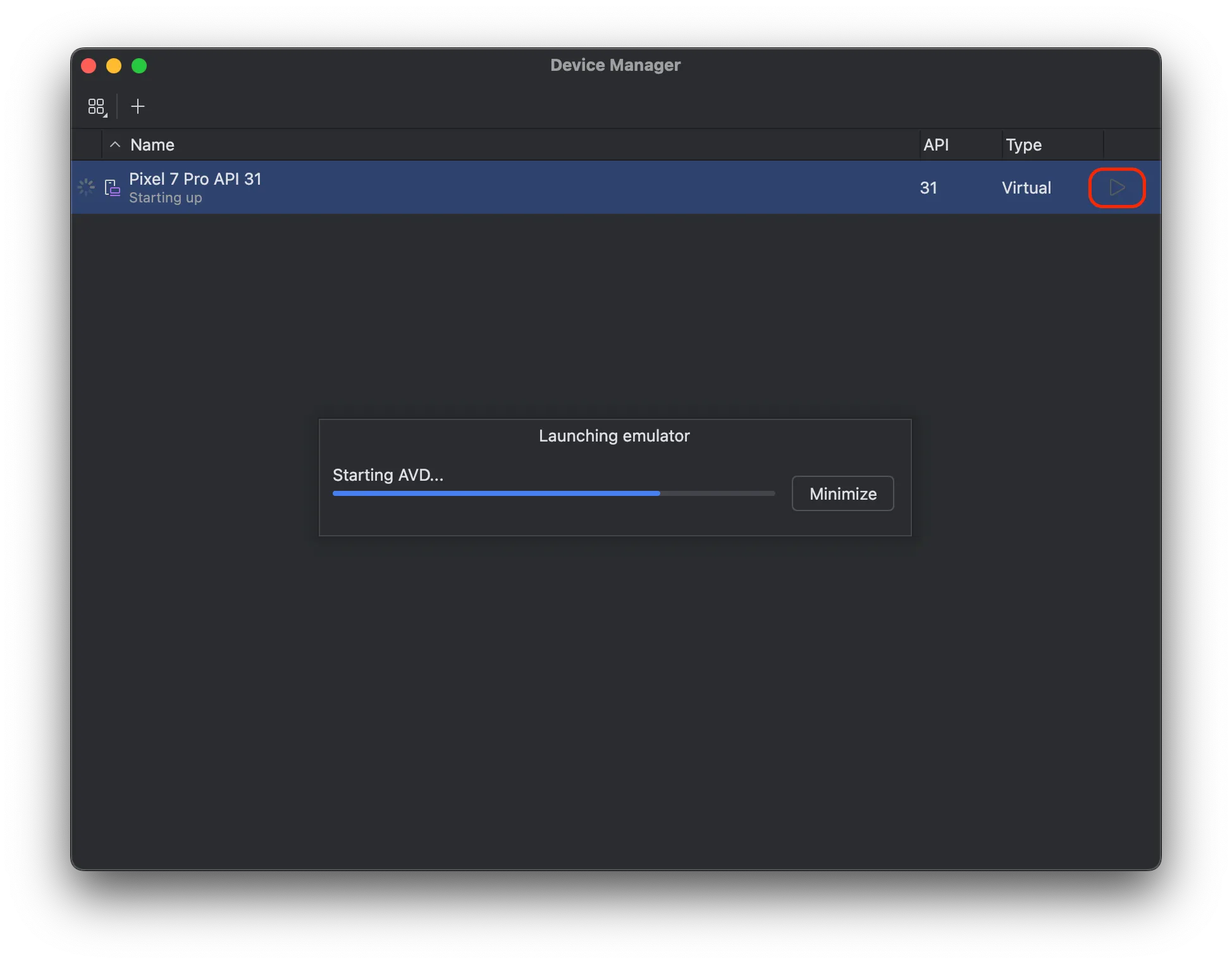Click the Virtual type cell
Screen dimensions: 1232x964
coord(1026,188)
